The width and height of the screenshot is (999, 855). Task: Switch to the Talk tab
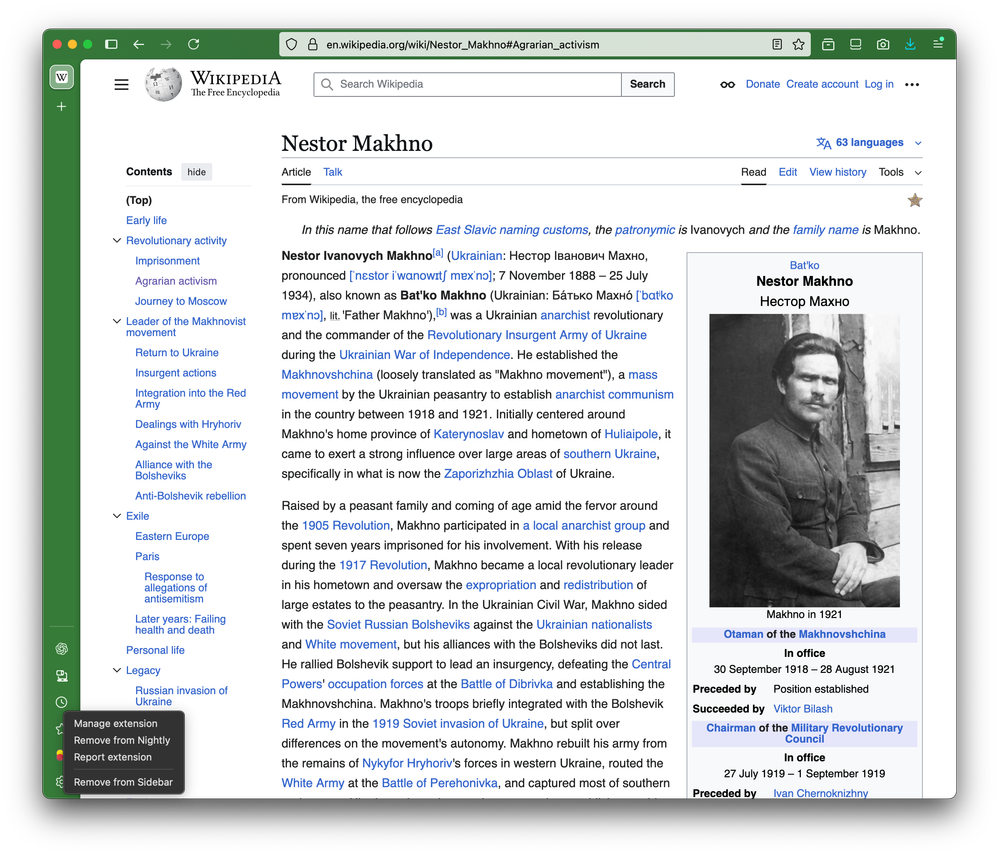coord(333,172)
